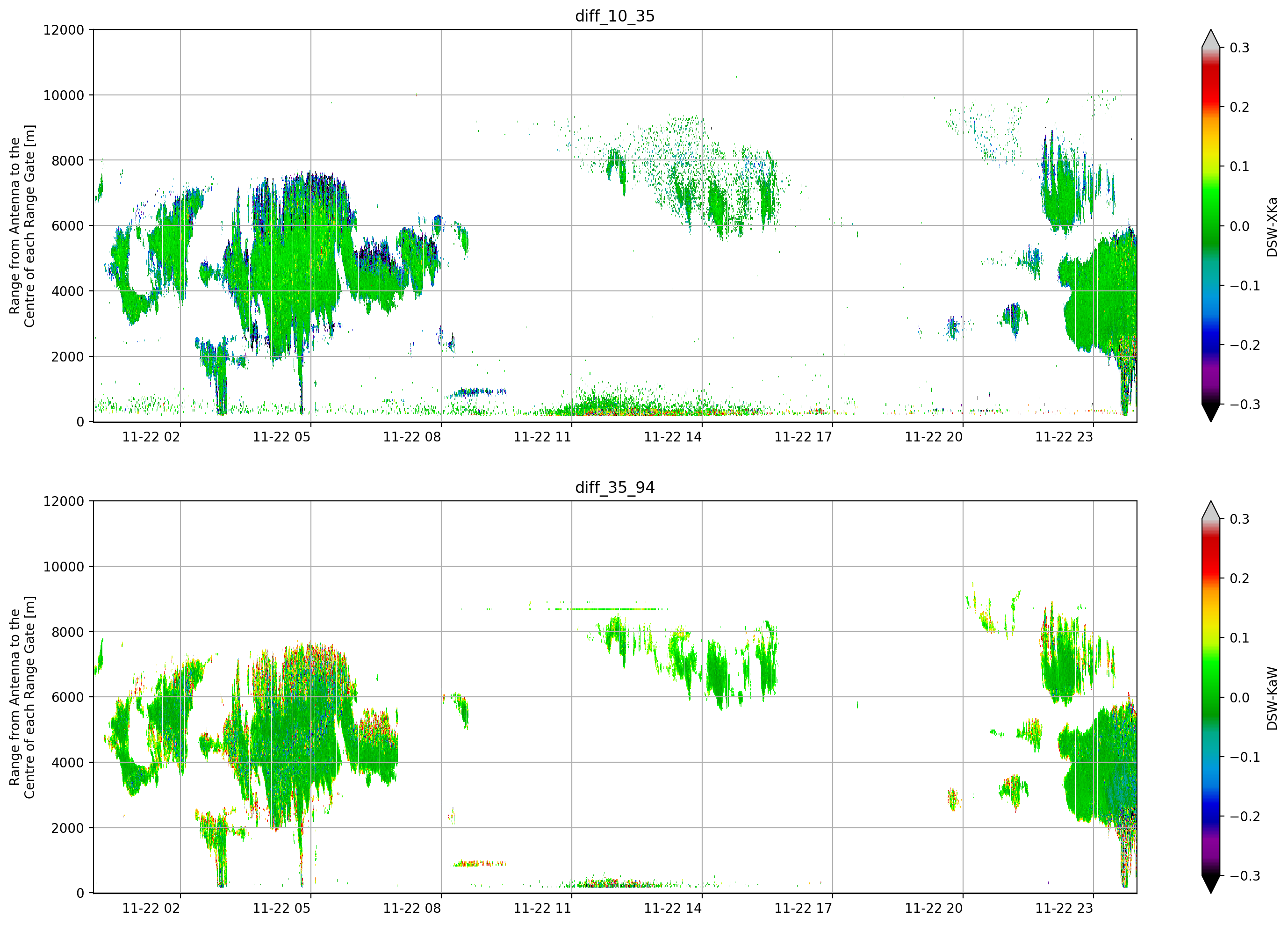Click the −0.3 tick on the DSW-KaW colorbar

point(1245,876)
